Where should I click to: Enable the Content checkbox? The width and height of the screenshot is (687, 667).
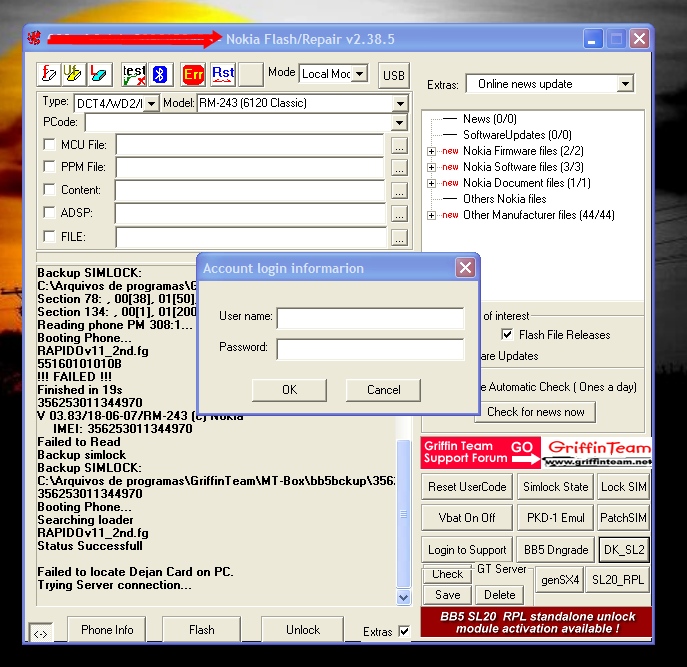tap(50, 189)
